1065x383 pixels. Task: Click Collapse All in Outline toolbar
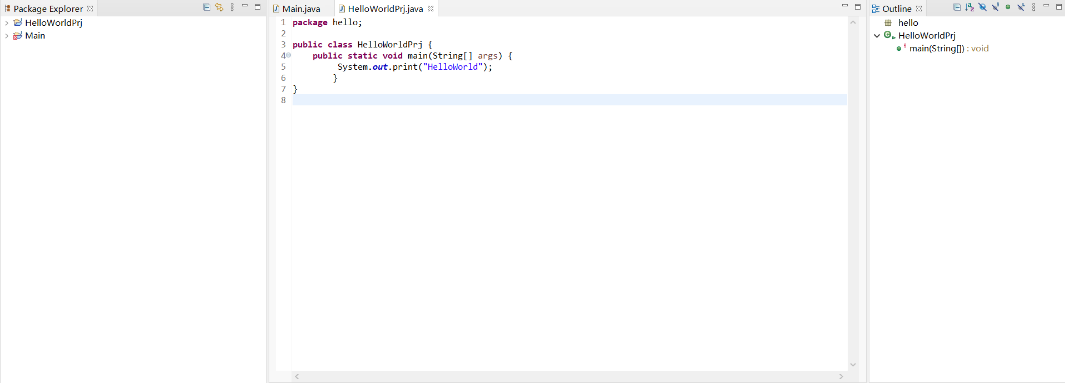click(957, 7)
